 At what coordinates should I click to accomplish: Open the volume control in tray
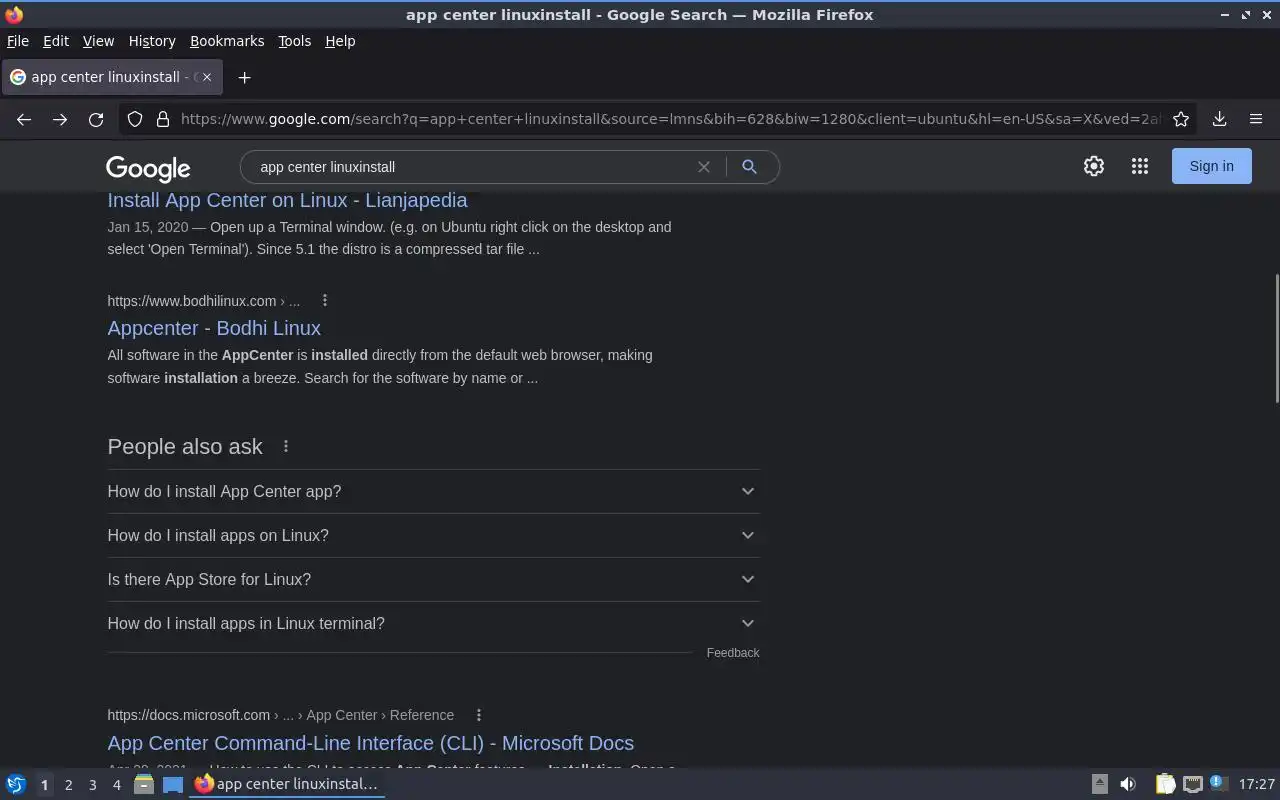(1128, 784)
